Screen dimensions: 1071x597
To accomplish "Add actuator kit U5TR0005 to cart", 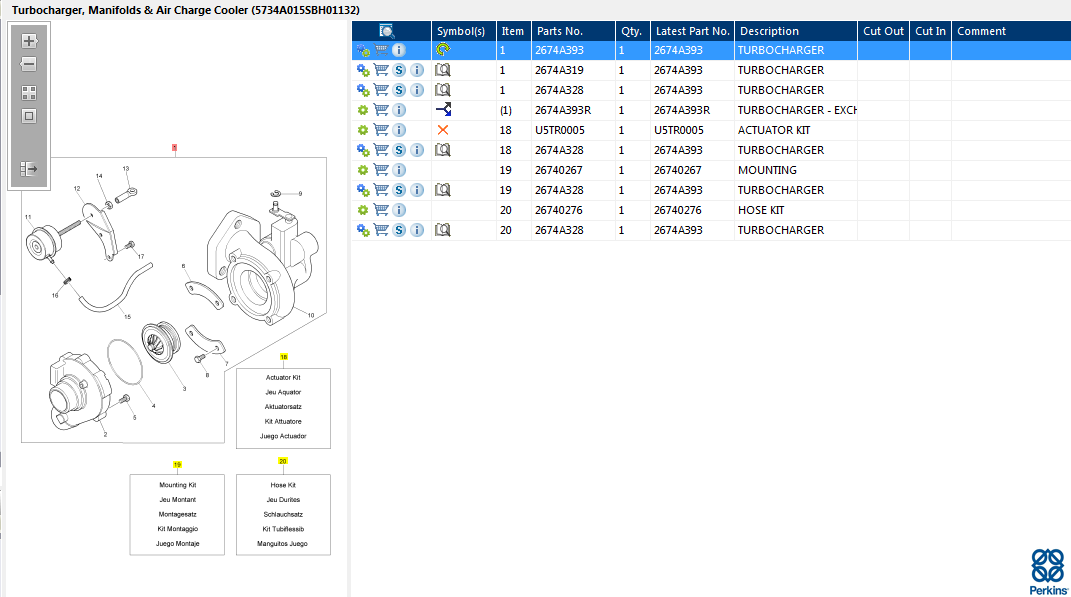I will (381, 130).
